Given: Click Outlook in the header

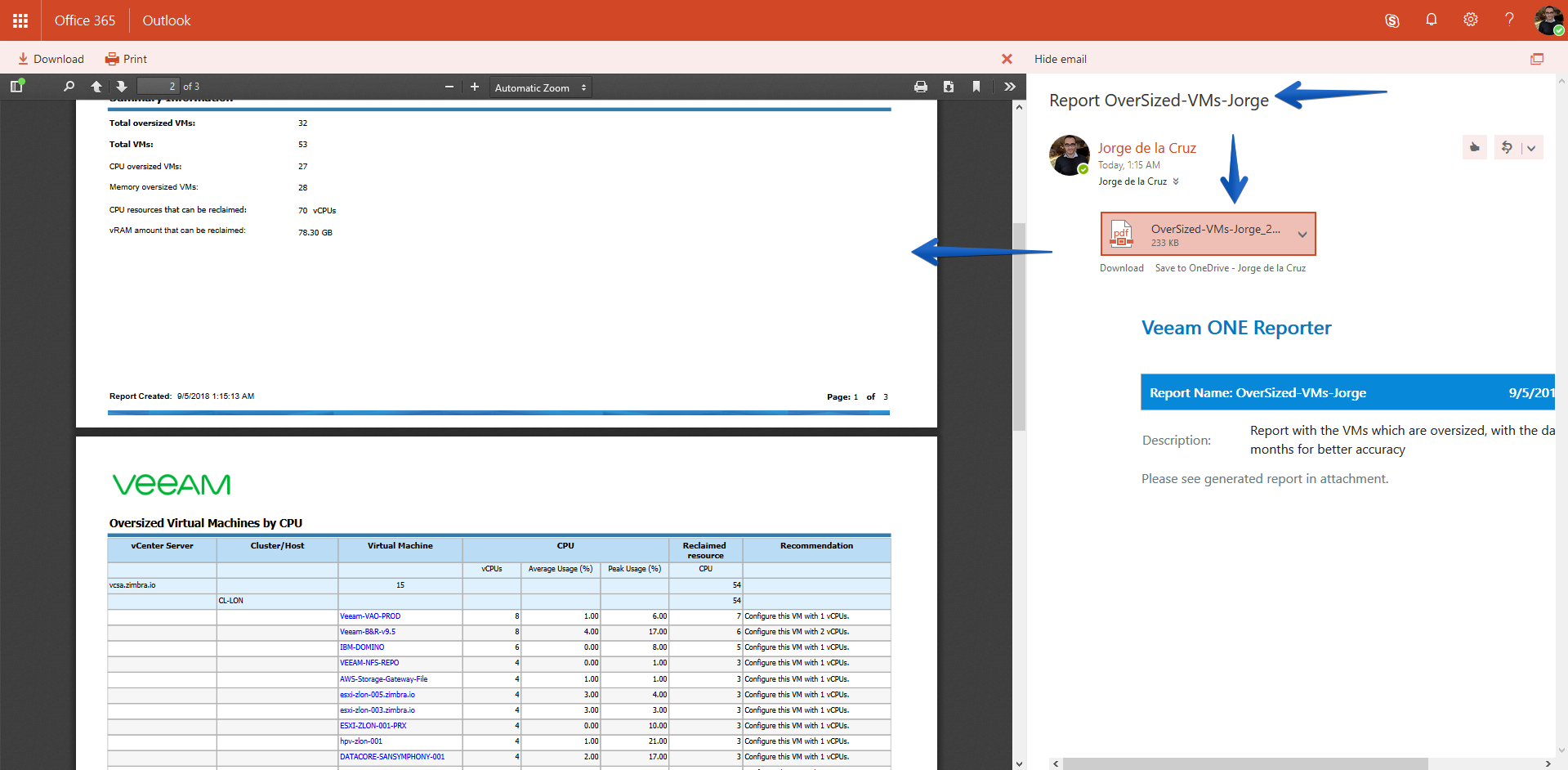Looking at the screenshot, I should click(x=167, y=20).
